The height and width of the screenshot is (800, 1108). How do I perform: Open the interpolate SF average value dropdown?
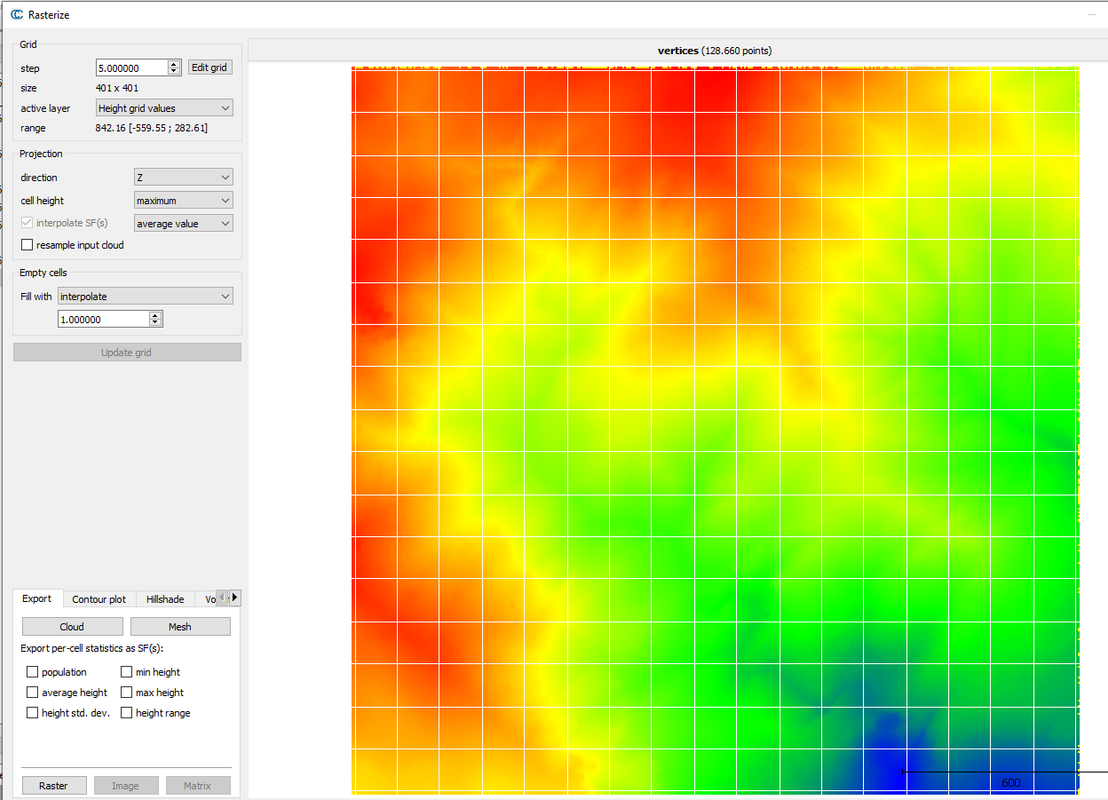point(183,223)
